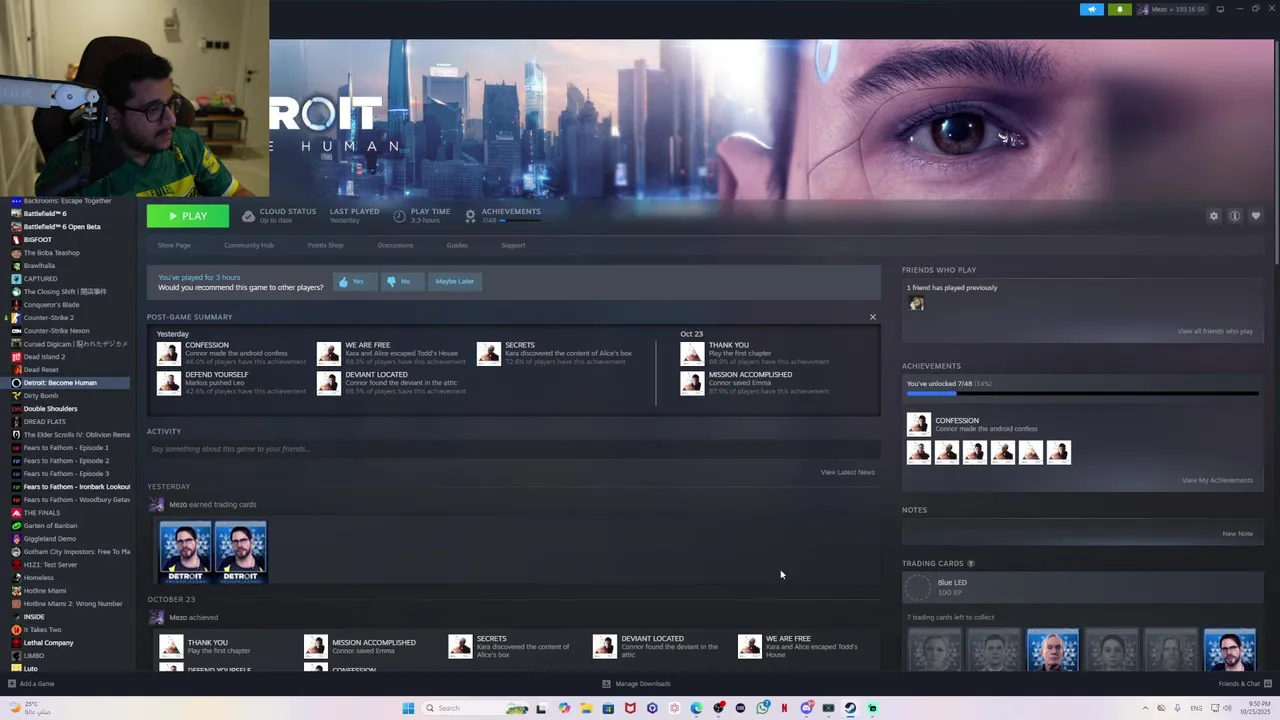This screenshot has width=1280, height=720.
Task: Click the friend avatar under Friends Who Play
Action: [916, 304]
